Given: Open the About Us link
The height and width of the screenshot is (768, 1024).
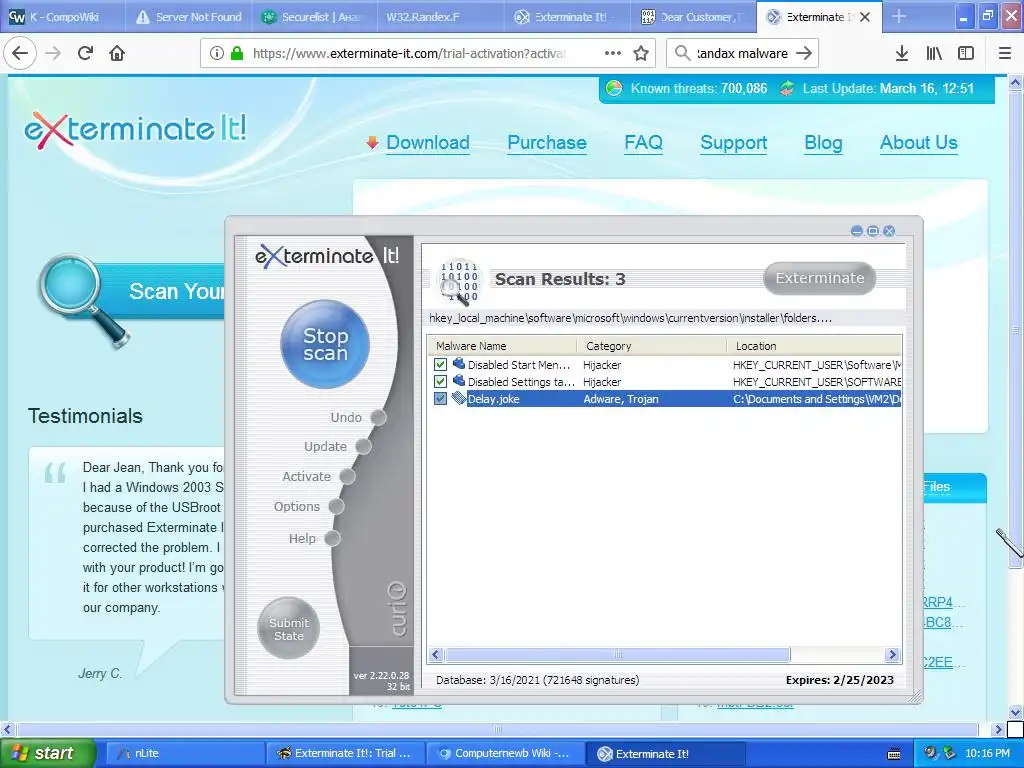Looking at the screenshot, I should pos(918,142).
